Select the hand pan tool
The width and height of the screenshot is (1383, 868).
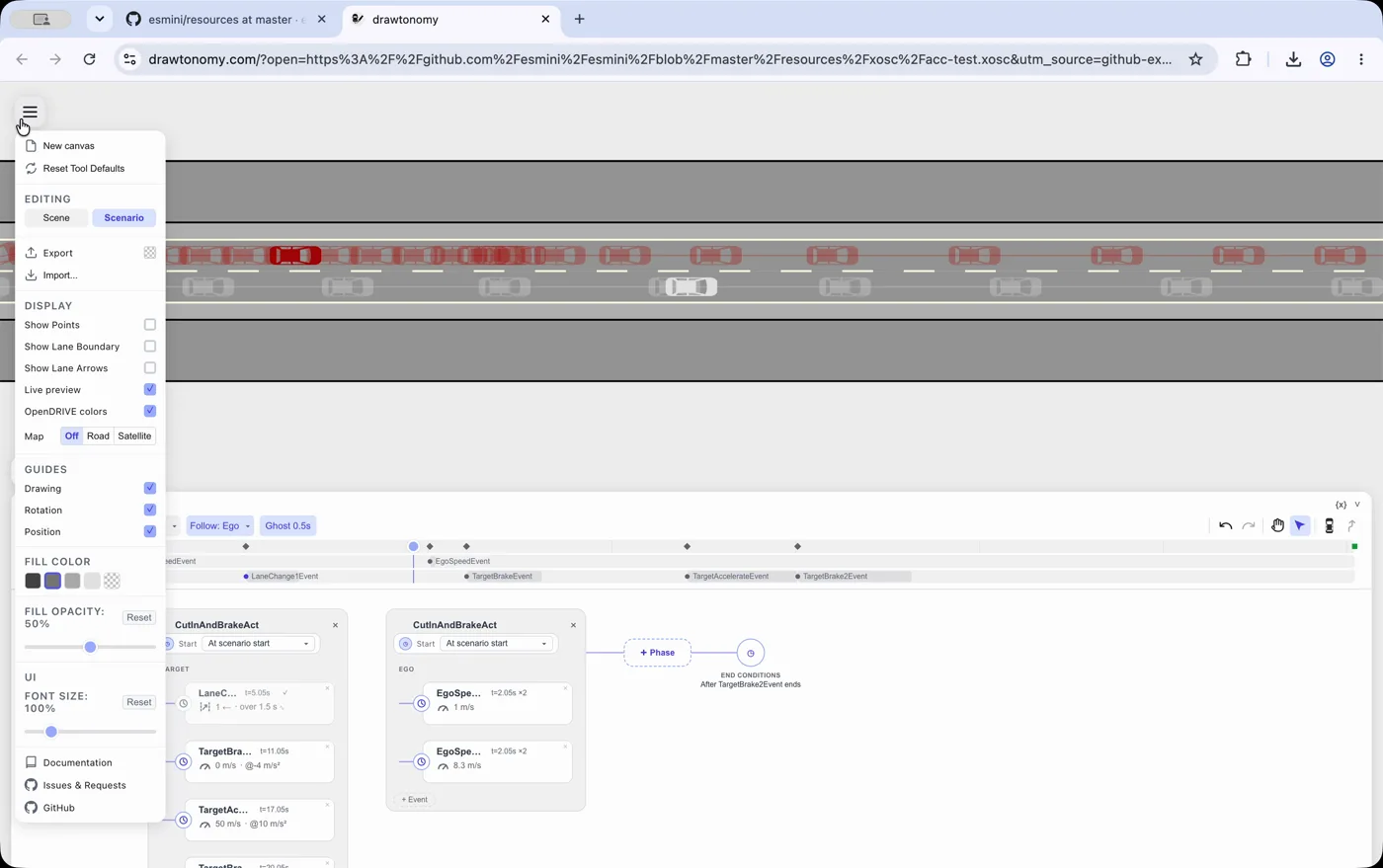tap(1277, 526)
